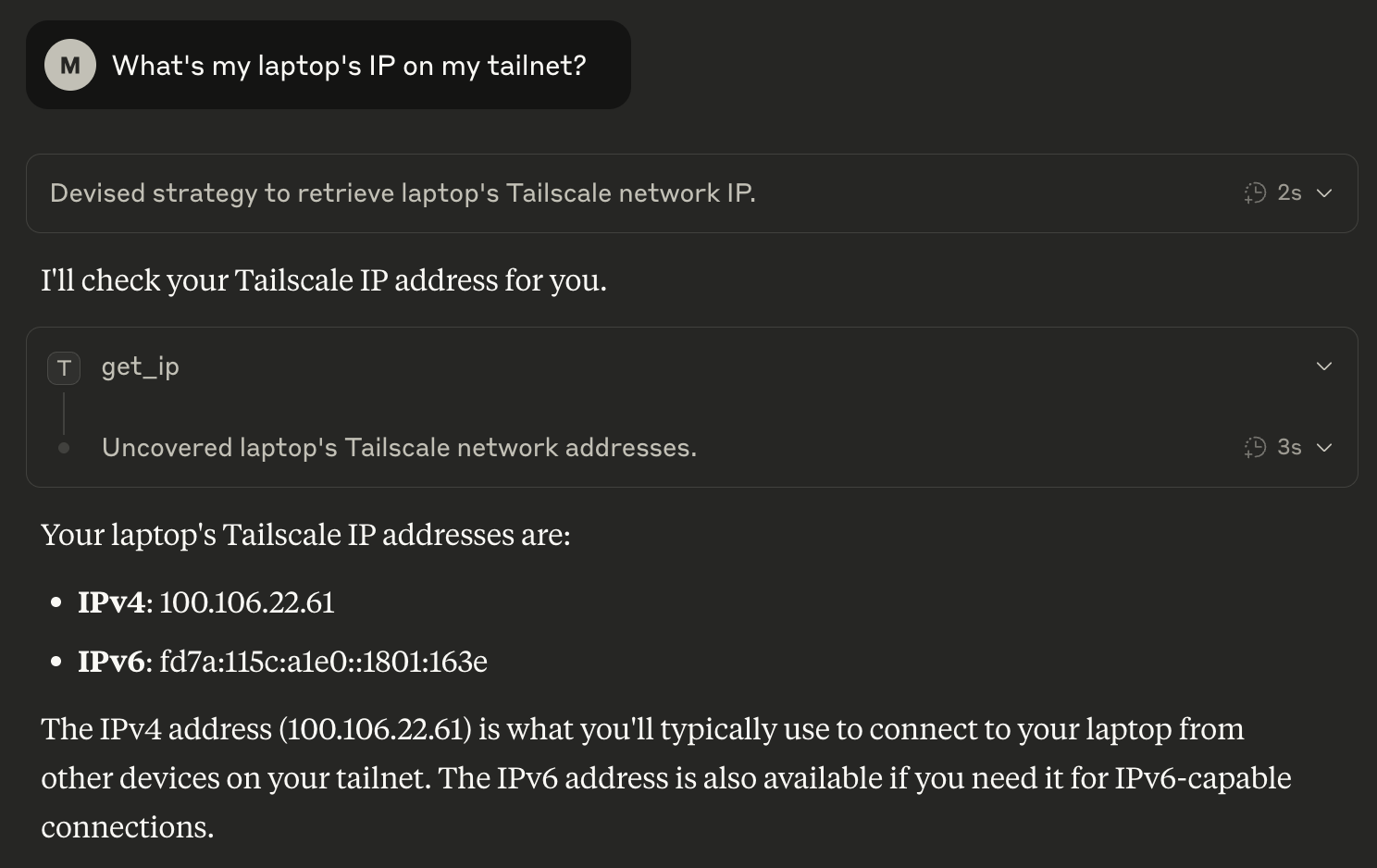1377x868 pixels.
Task: Expand the 3s thinking step chevron
Action: coord(1324,447)
